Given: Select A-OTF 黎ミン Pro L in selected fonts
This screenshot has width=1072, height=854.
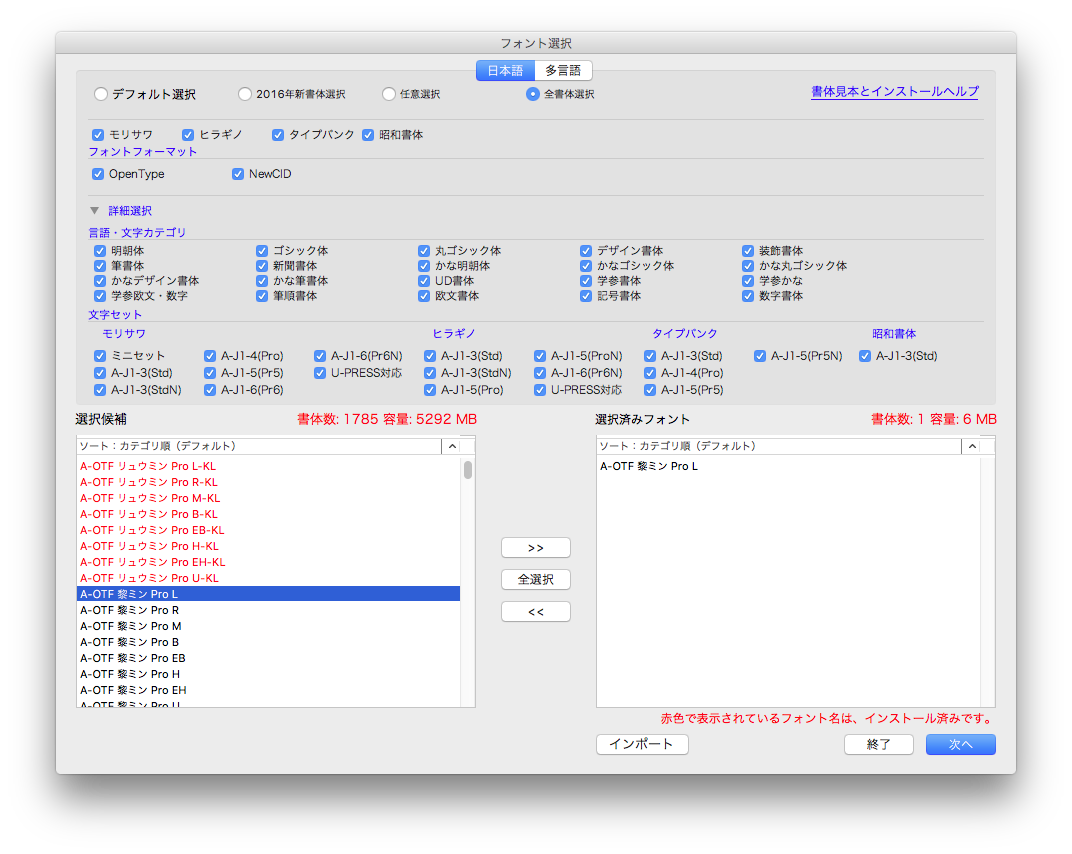Looking at the screenshot, I should [x=789, y=466].
